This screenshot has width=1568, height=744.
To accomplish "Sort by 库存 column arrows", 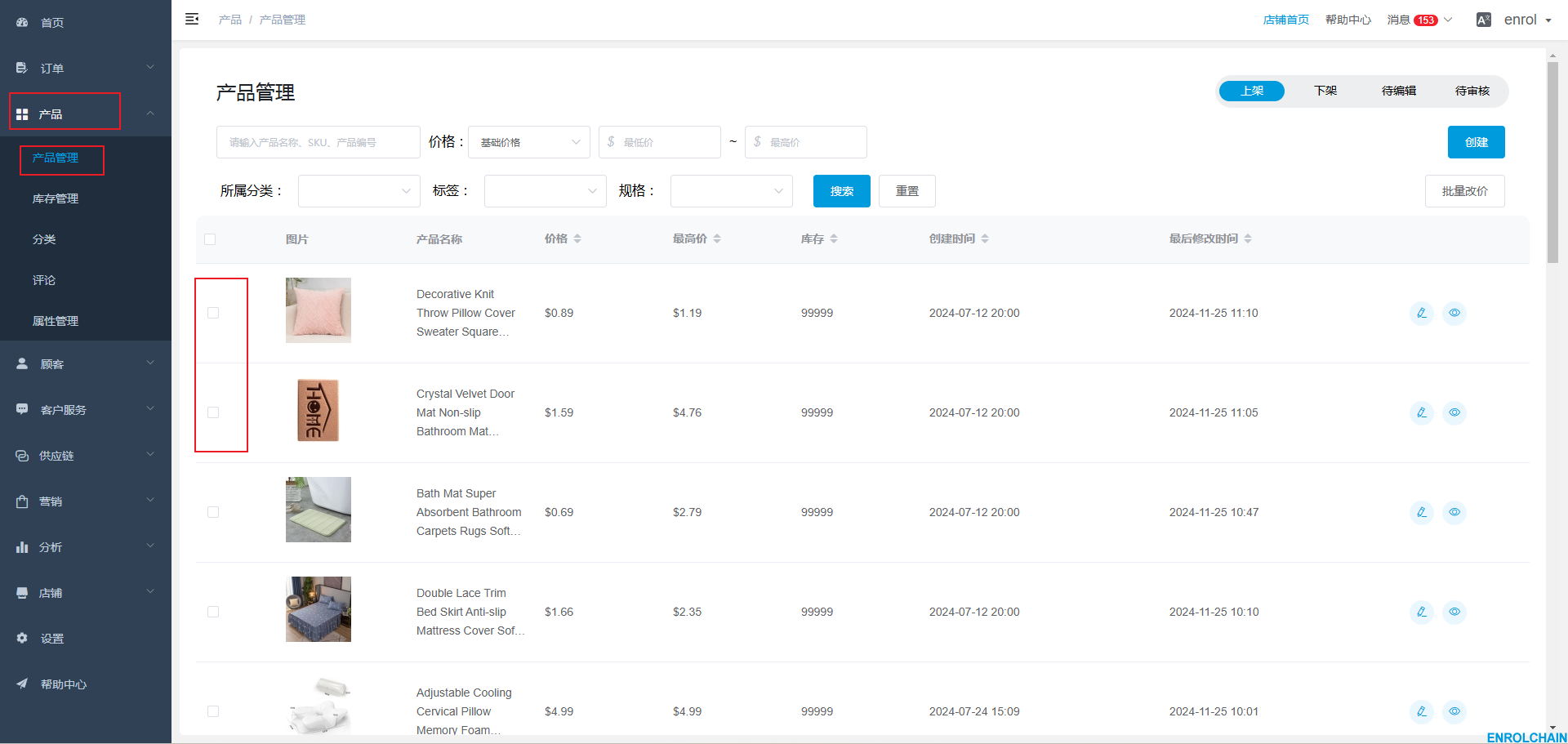I will click(x=834, y=238).
